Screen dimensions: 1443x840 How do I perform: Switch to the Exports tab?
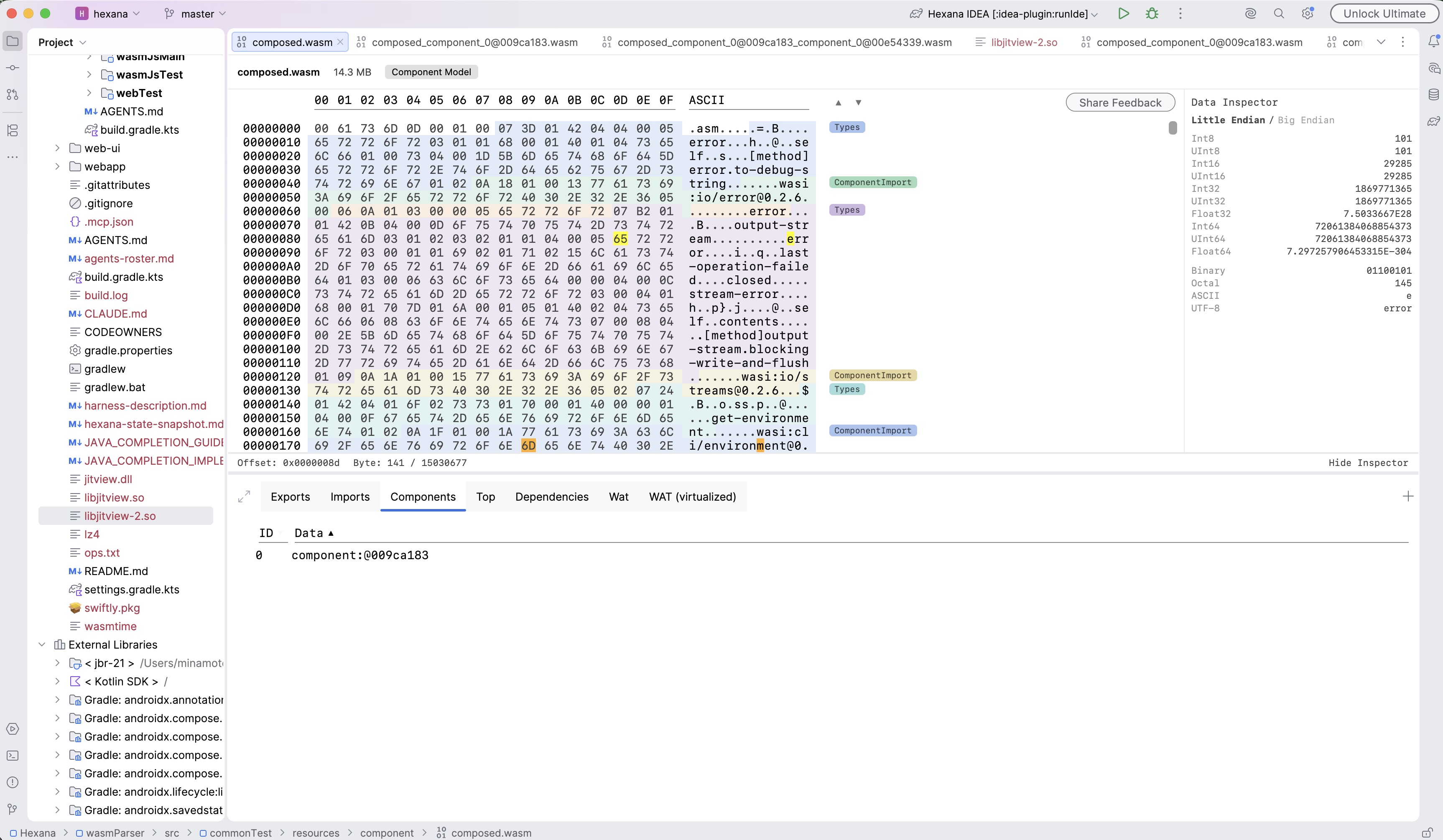click(x=291, y=497)
